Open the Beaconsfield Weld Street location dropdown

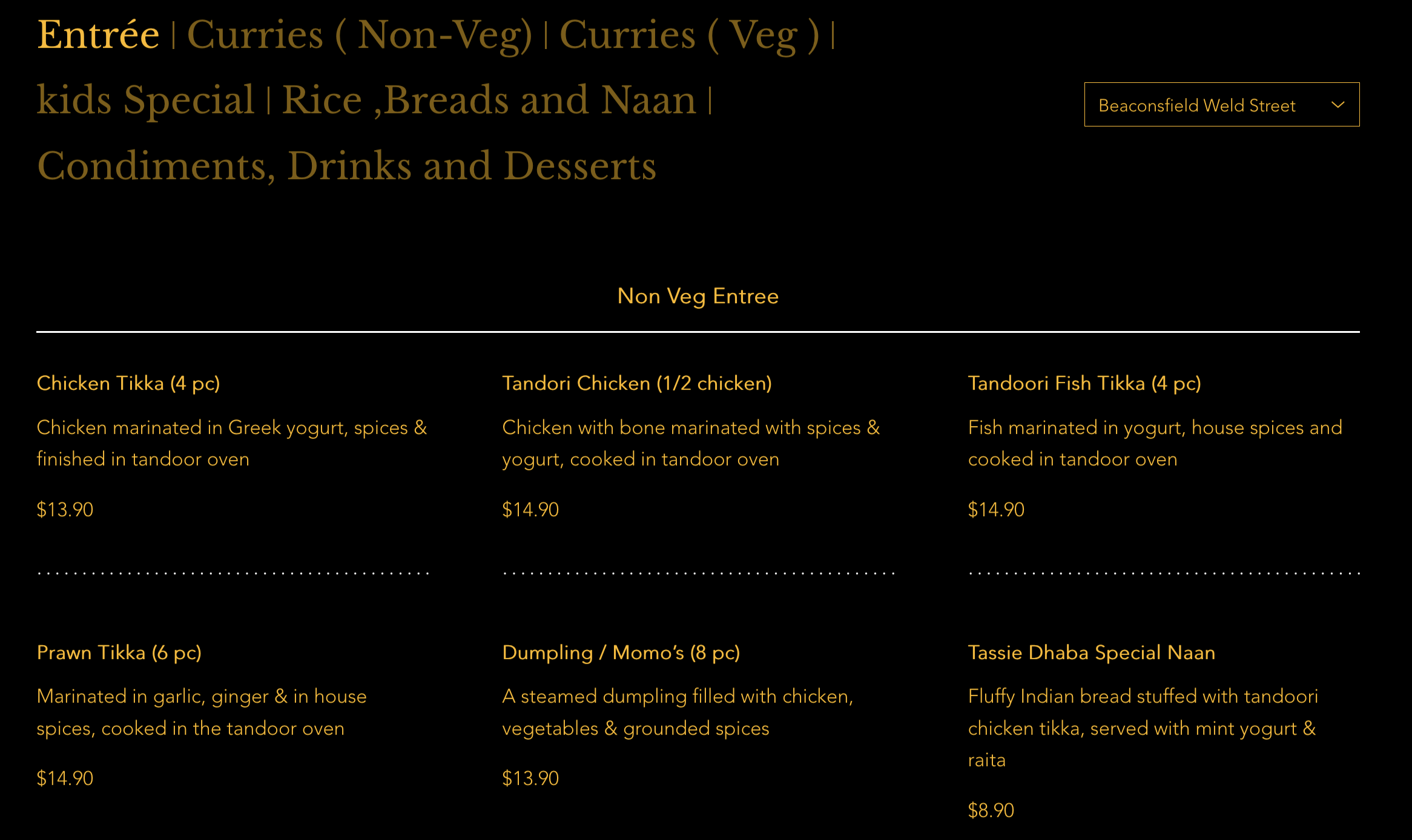pyautogui.click(x=1196, y=105)
